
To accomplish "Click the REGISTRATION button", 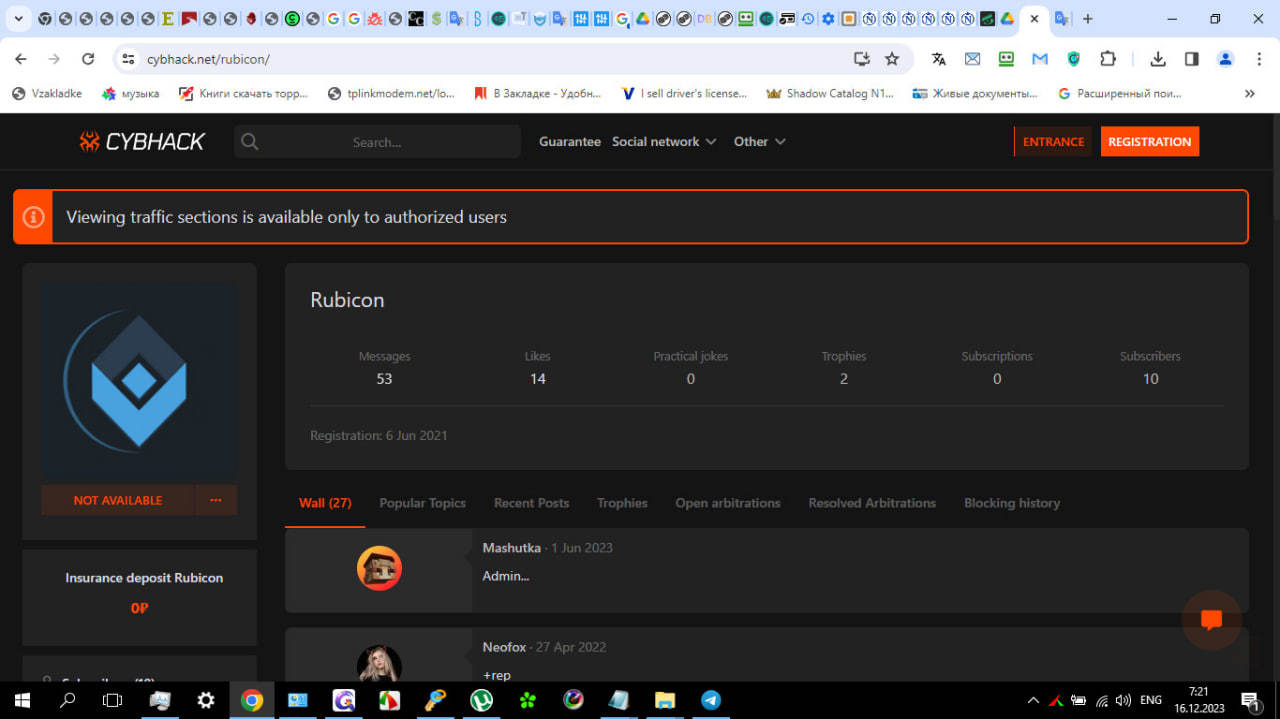I will pyautogui.click(x=1150, y=142).
